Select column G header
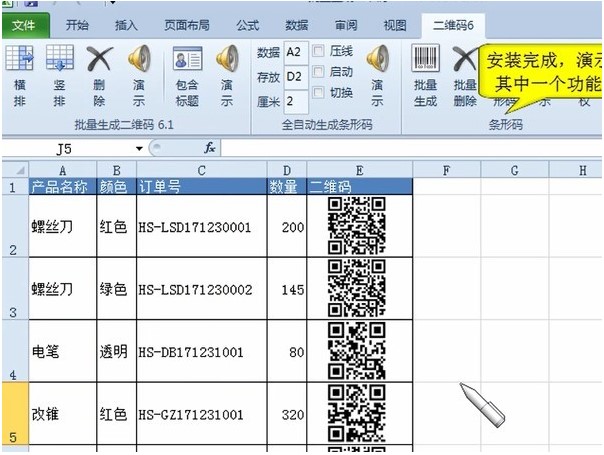This screenshot has width=604, height=455. pyautogui.click(x=514, y=170)
